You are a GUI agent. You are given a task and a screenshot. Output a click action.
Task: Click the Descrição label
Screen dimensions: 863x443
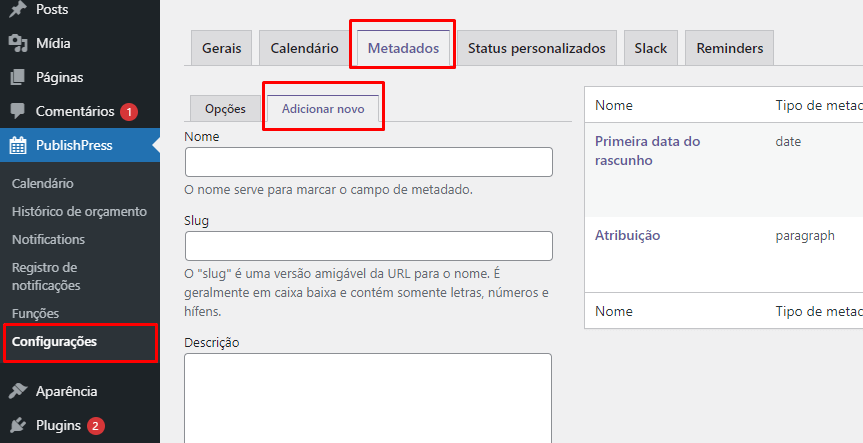click(212, 342)
